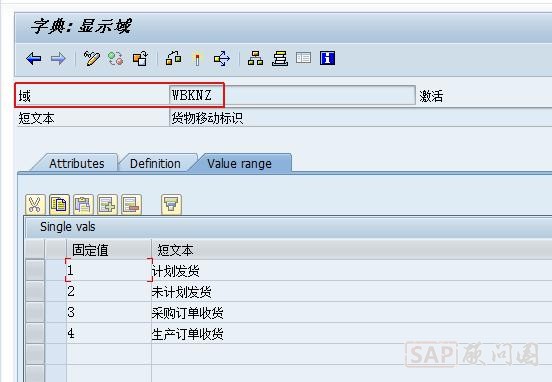Click the Active/Inactive toggle icon
This screenshot has height=382, width=552.
tap(115, 58)
